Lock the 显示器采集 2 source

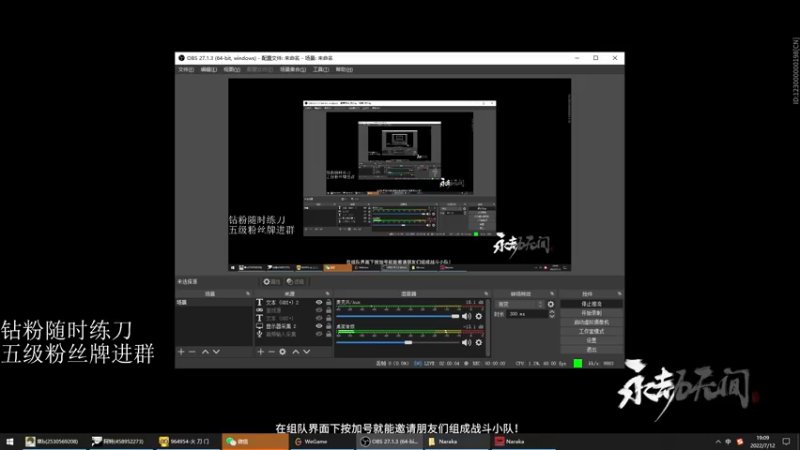329,326
